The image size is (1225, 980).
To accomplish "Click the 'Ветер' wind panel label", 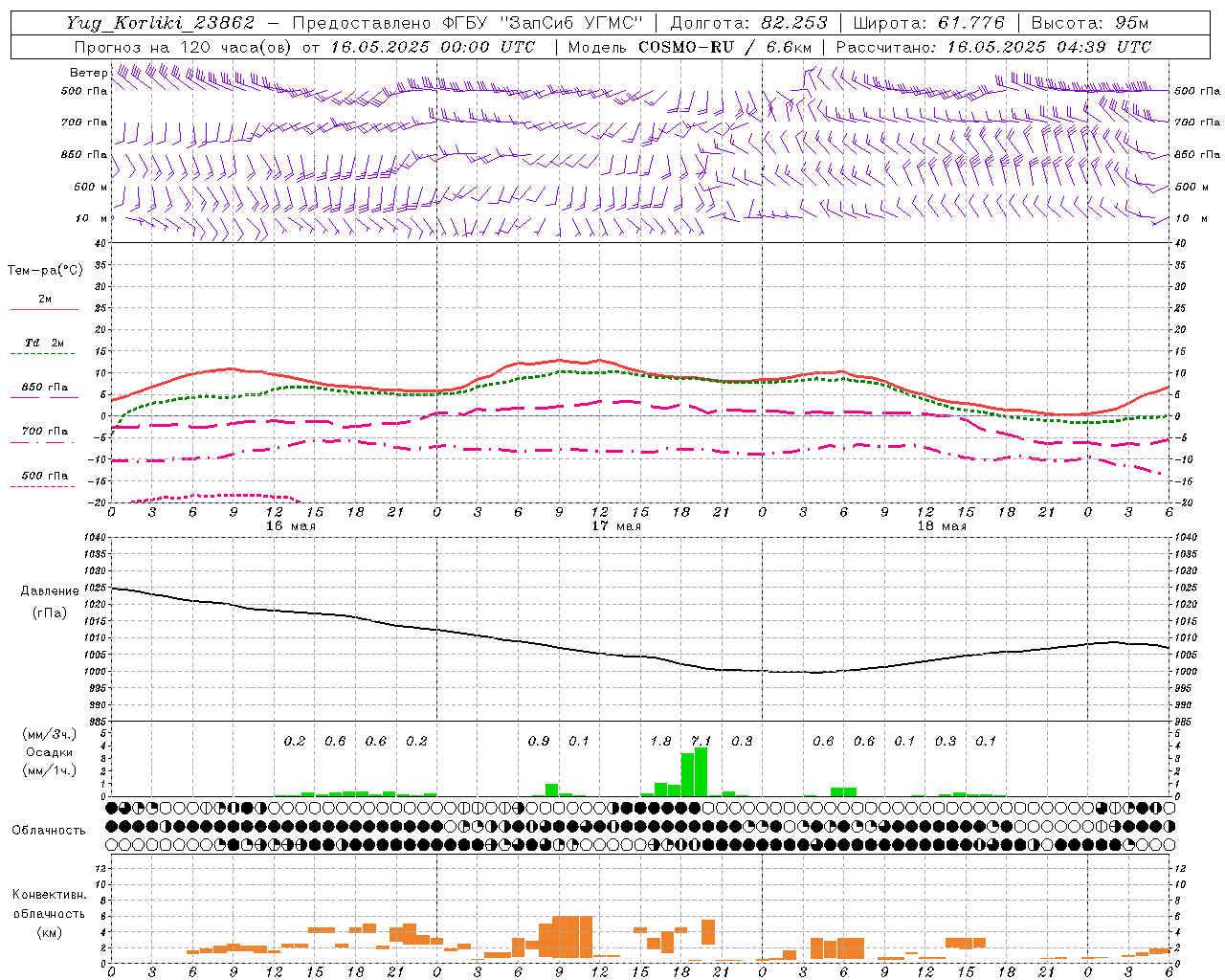I will point(88,73).
